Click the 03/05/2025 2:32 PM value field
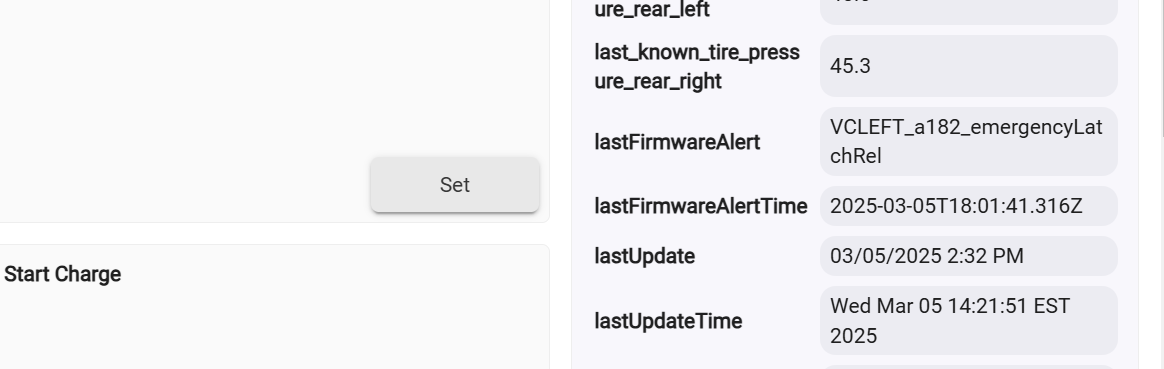Viewport: 1164px width, 369px height. 968,256
